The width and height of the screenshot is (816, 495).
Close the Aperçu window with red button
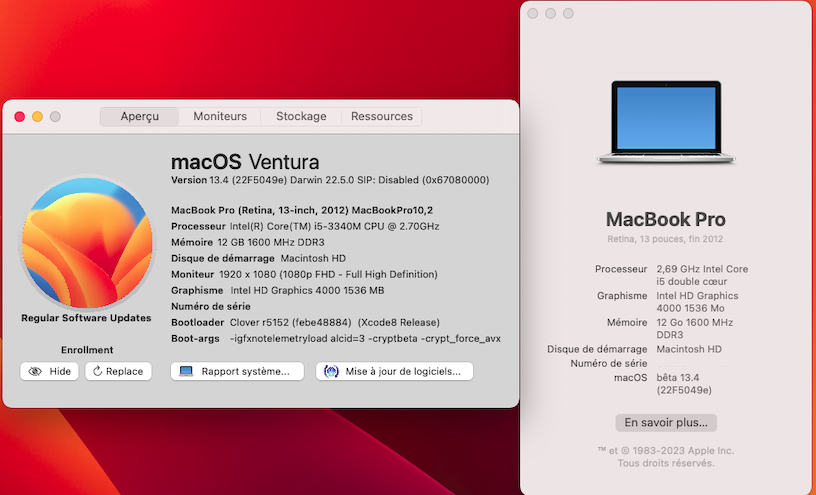[20, 117]
